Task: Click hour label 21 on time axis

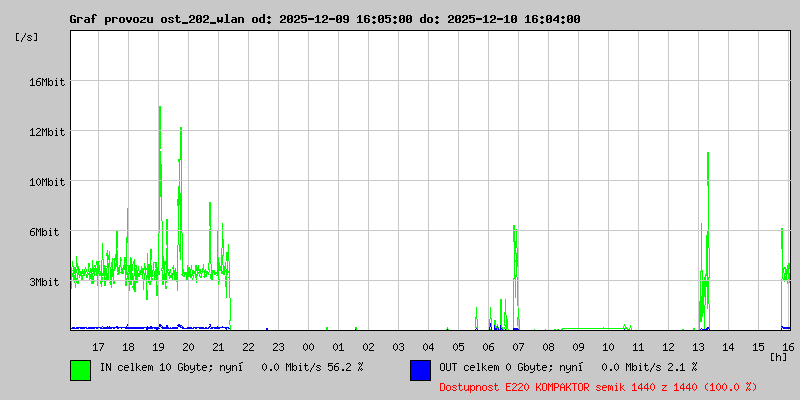Action: click(218, 347)
